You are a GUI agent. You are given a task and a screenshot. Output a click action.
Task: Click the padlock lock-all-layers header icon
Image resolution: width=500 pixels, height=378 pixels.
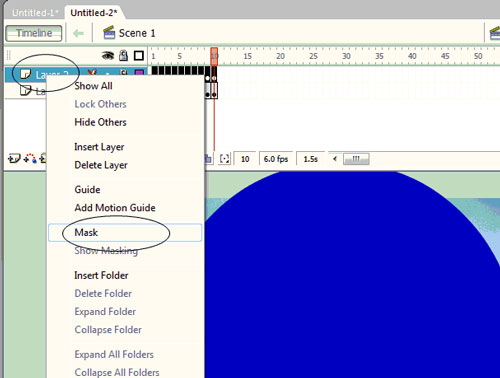click(x=123, y=55)
